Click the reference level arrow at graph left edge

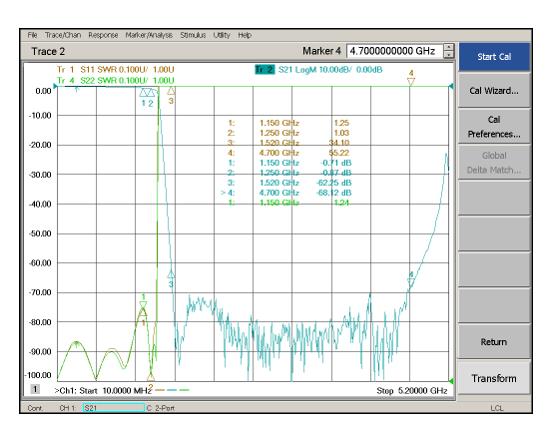55,86
